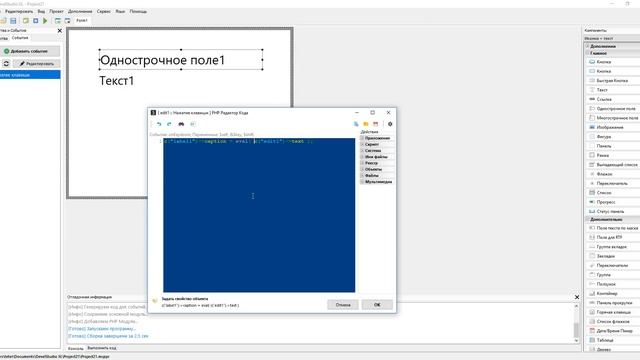This screenshot has height=360, width=640.
Task: Click Отмена in the code editor dialog
Action: pyautogui.click(x=343, y=304)
